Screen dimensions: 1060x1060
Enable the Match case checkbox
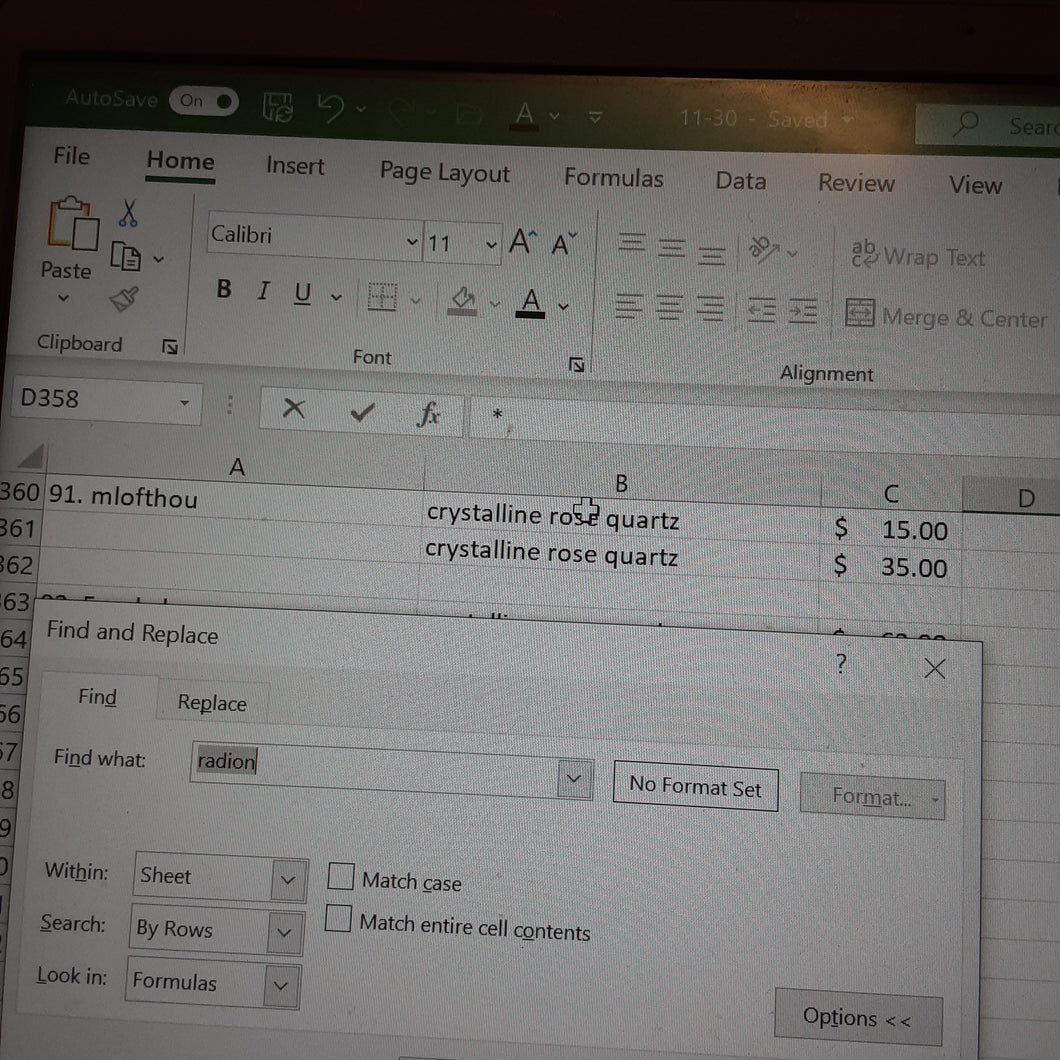tap(341, 875)
